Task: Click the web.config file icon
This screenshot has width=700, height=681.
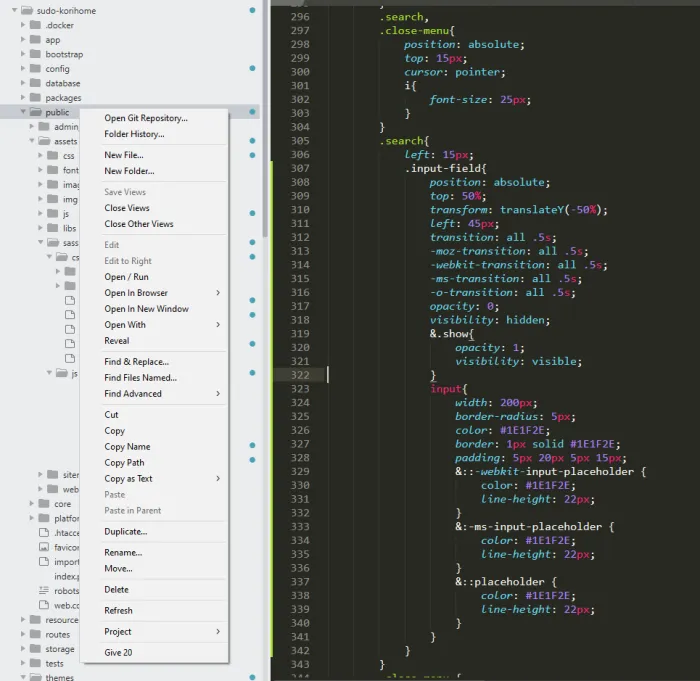Action: tap(44, 605)
